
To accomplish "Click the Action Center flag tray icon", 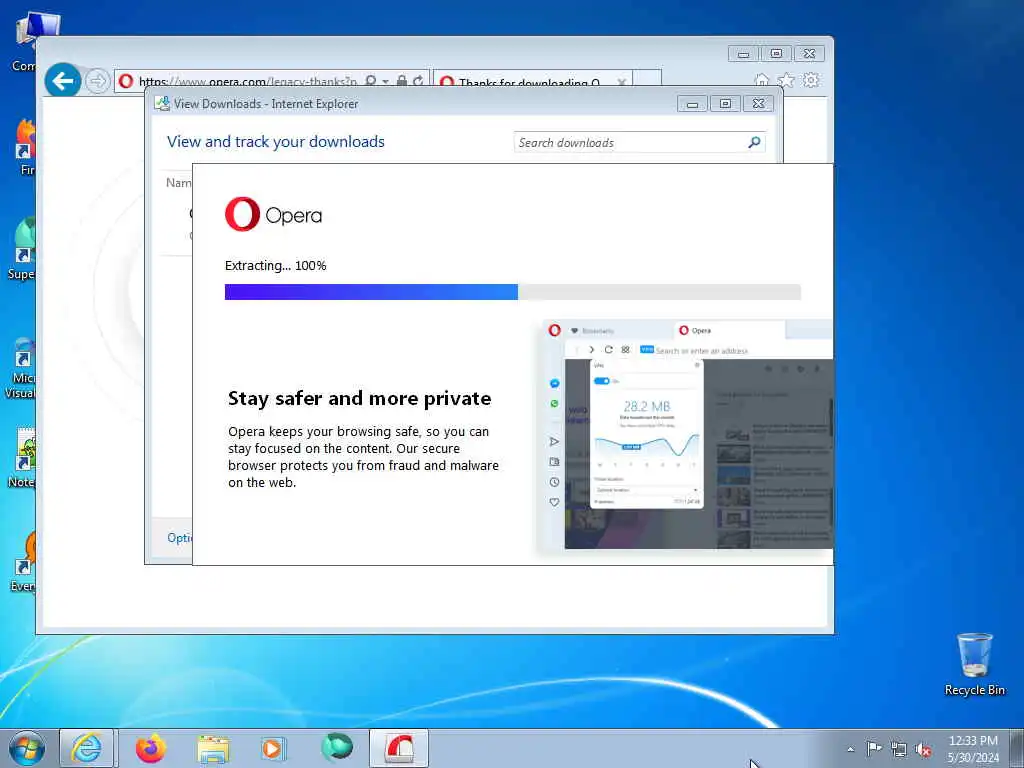I will (874, 748).
